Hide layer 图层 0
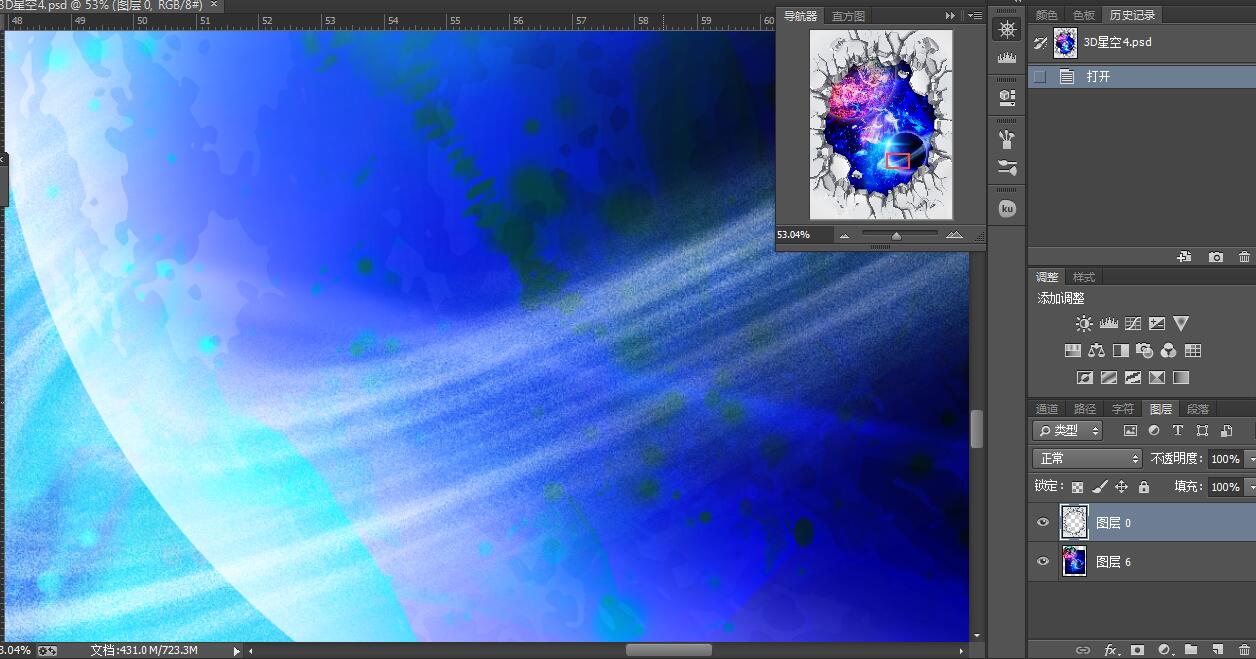The height and width of the screenshot is (659, 1256). tap(1043, 522)
